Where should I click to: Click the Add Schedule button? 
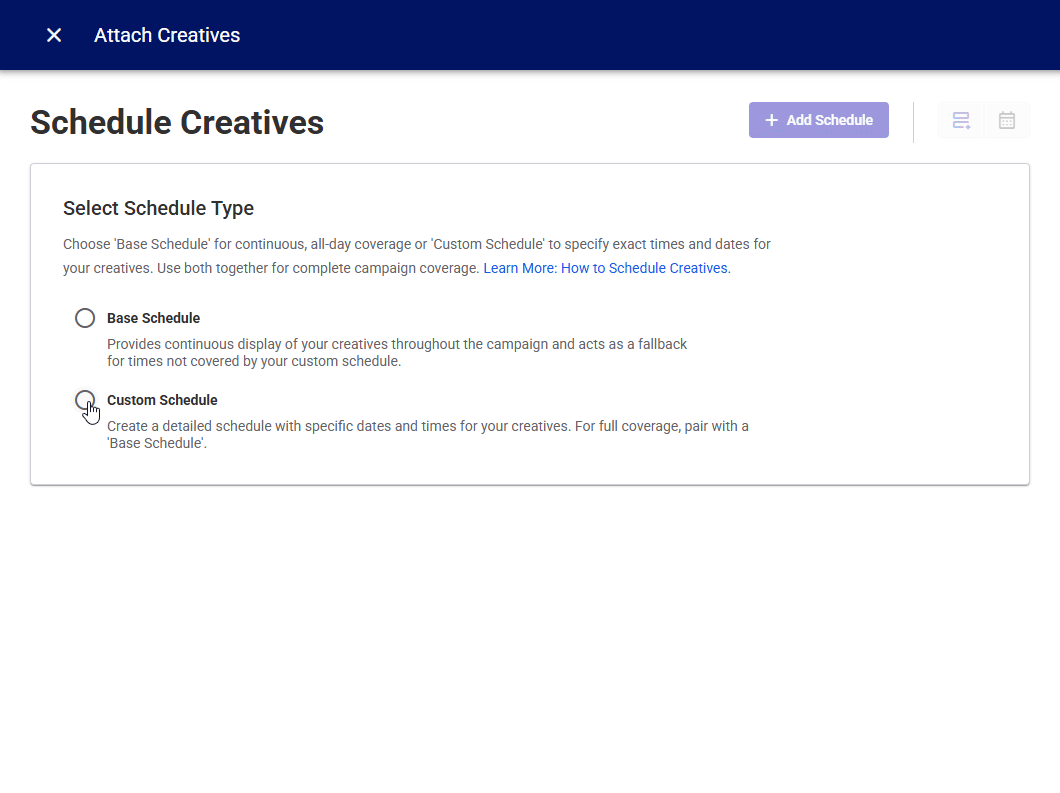[818, 120]
